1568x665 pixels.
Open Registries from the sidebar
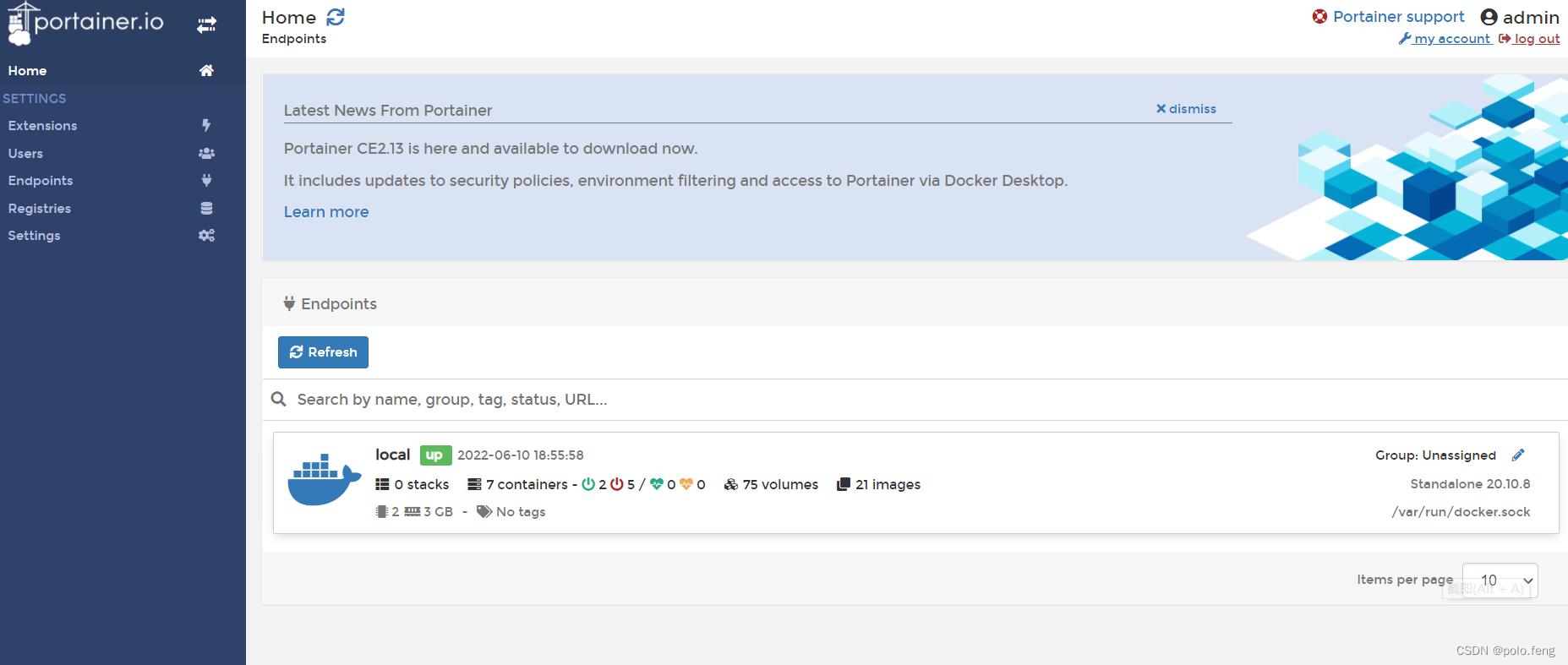pos(40,208)
